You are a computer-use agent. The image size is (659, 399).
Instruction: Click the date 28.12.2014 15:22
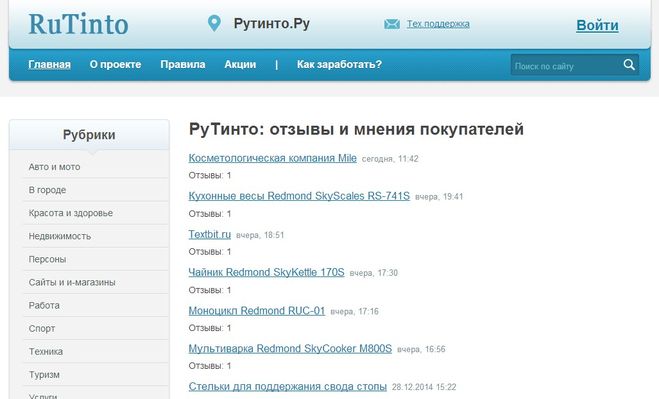point(424,387)
